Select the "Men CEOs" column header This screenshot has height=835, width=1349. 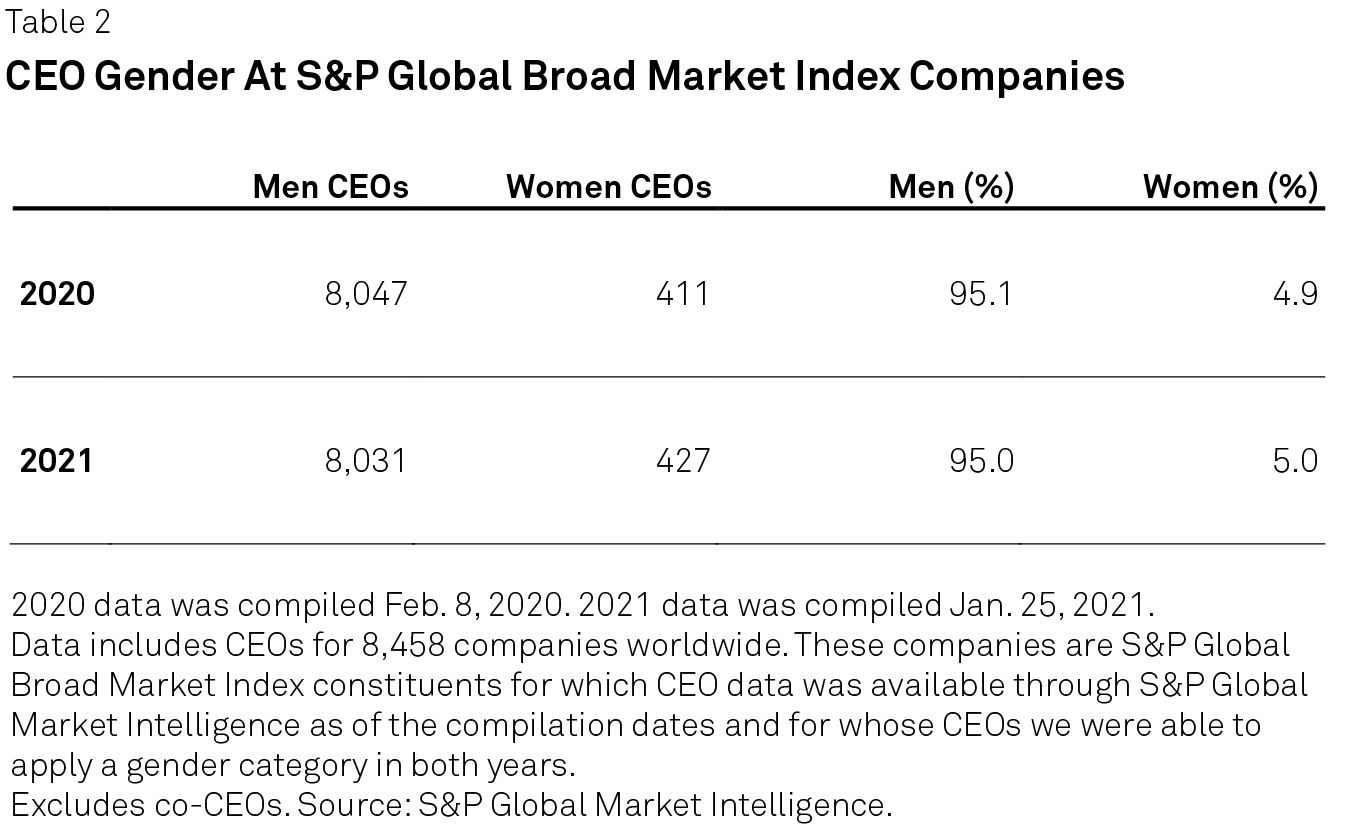[330, 187]
